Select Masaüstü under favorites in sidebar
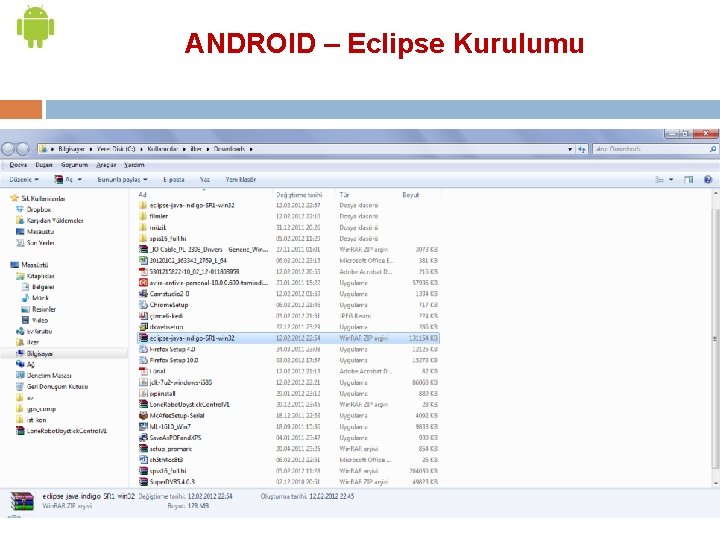720x540 pixels. (x=35, y=231)
